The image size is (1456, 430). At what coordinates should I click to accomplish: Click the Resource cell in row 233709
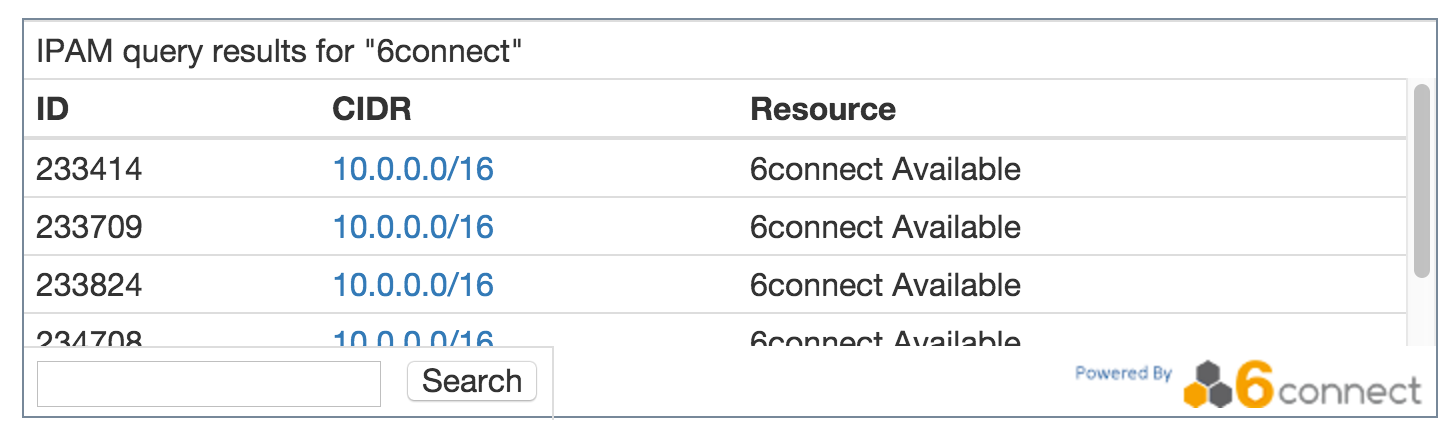pyautogui.click(x=884, y=227)
